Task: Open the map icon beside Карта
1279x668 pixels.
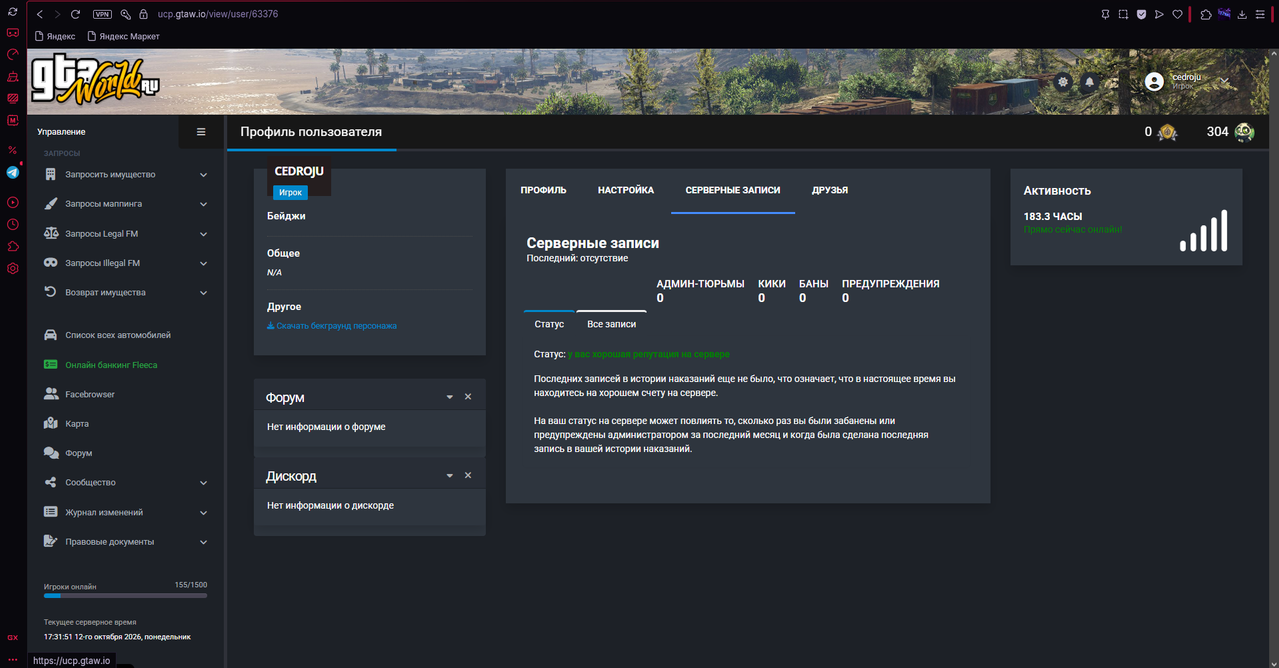Action: [51, 424]
